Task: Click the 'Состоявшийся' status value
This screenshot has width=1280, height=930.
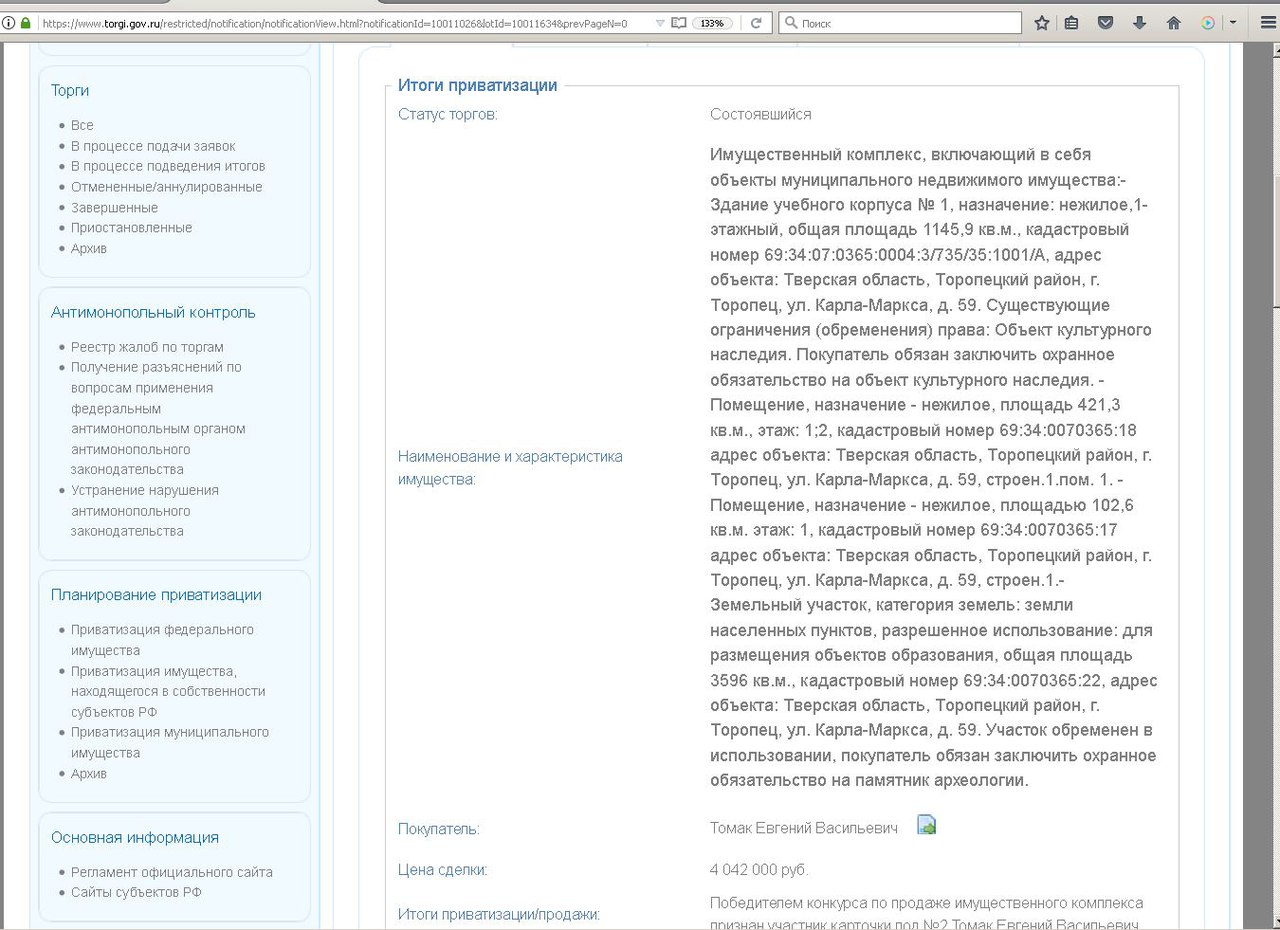Action: [x=761, y=114]
